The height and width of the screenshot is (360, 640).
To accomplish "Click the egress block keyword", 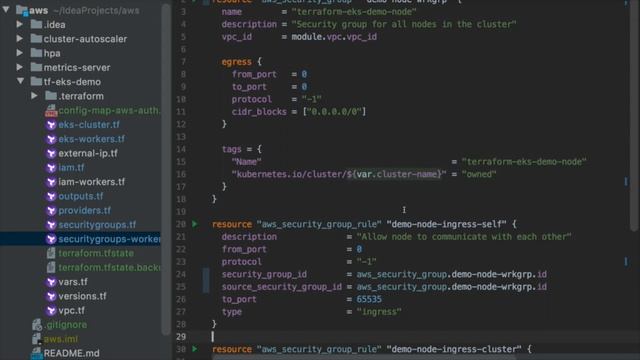I will point(237,62).
